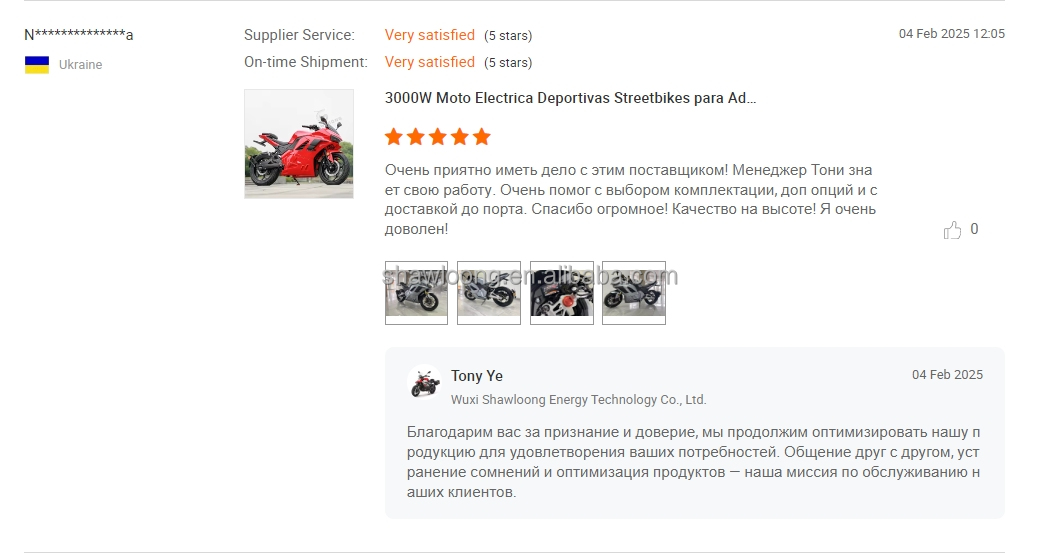Open the second review photo thumbnail

coord(489,293)
